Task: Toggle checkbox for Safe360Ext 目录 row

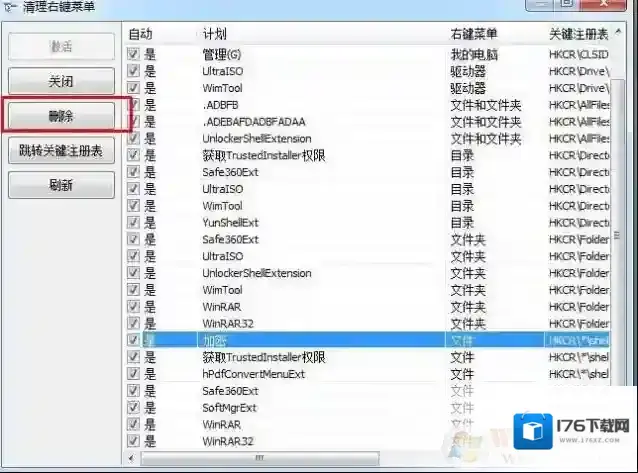Action: click(x=133, y=172)
